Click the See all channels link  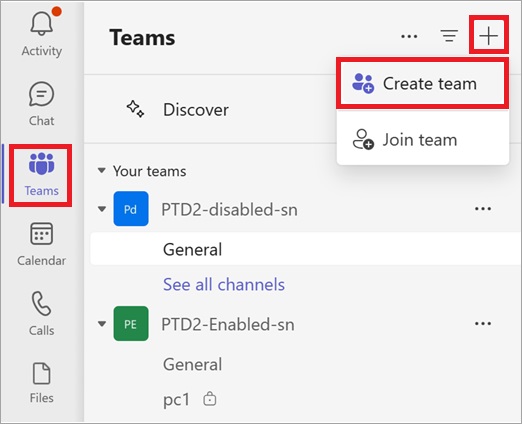pos(224,284)
